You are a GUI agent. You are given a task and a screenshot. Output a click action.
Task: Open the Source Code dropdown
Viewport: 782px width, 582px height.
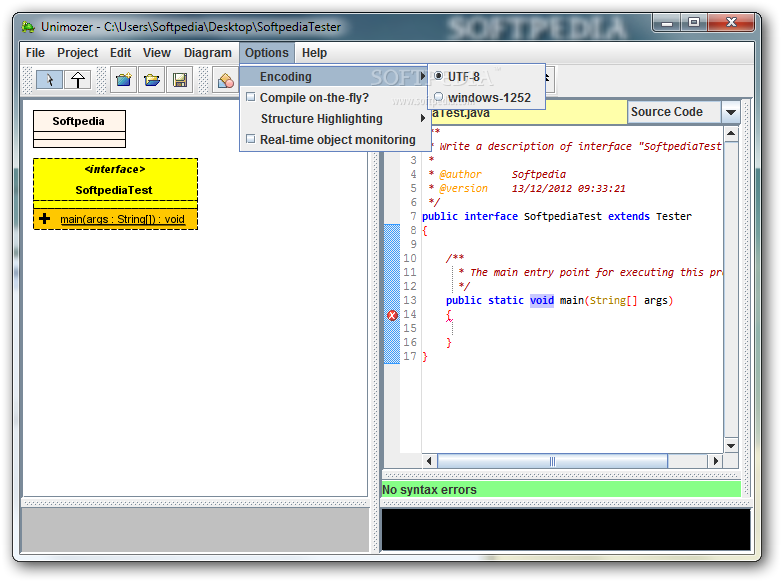(730, 113)
